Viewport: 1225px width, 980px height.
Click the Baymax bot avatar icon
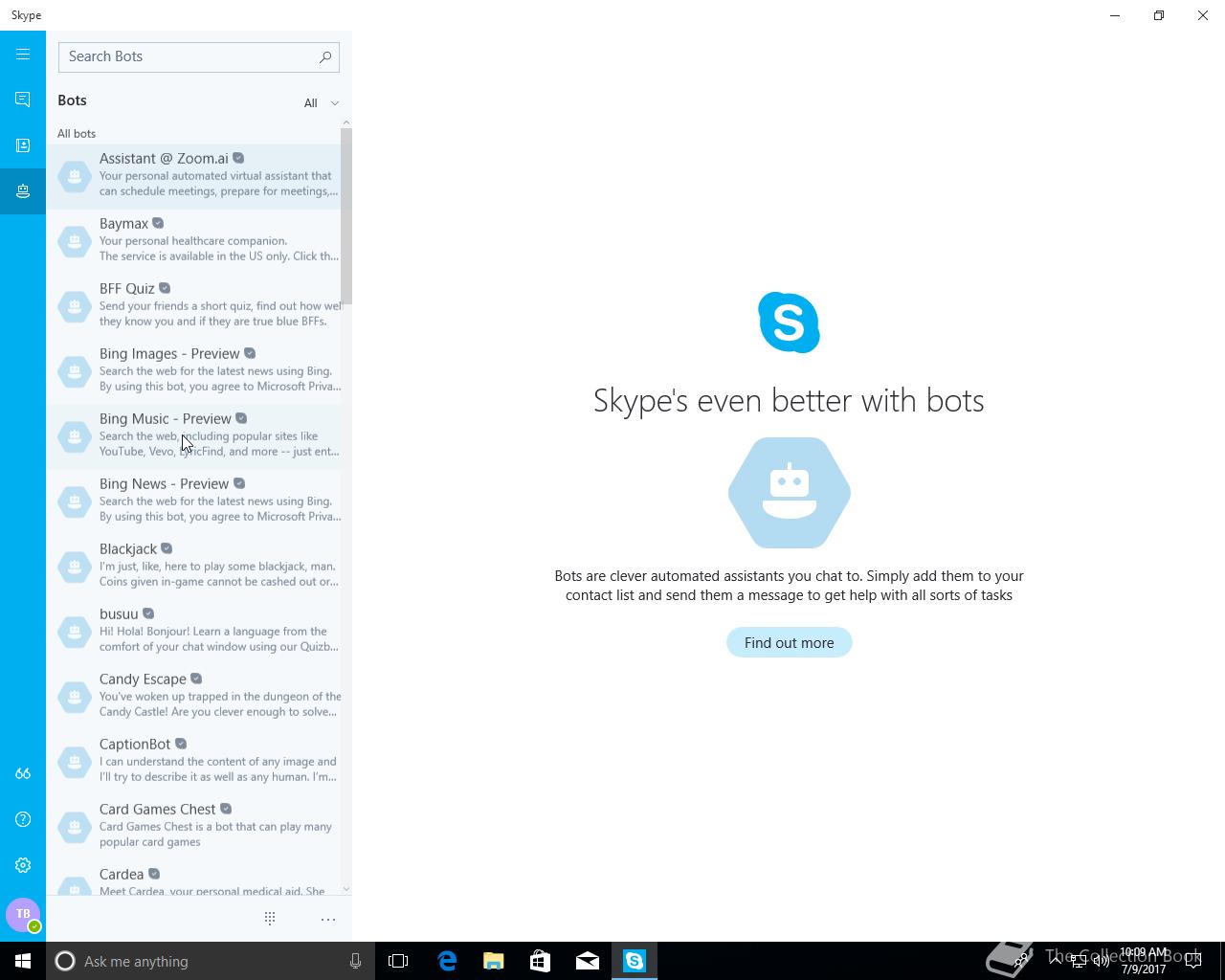(x=75, y=241)
